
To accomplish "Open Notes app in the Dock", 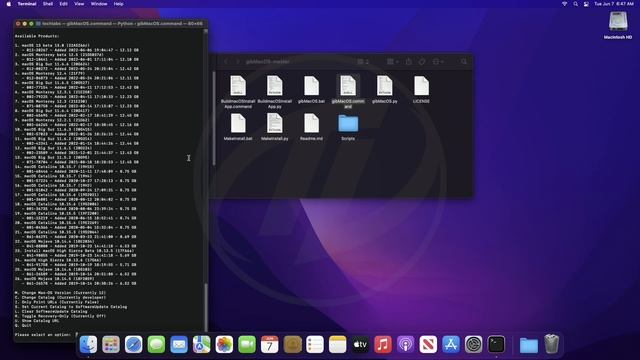I will 338,344.
